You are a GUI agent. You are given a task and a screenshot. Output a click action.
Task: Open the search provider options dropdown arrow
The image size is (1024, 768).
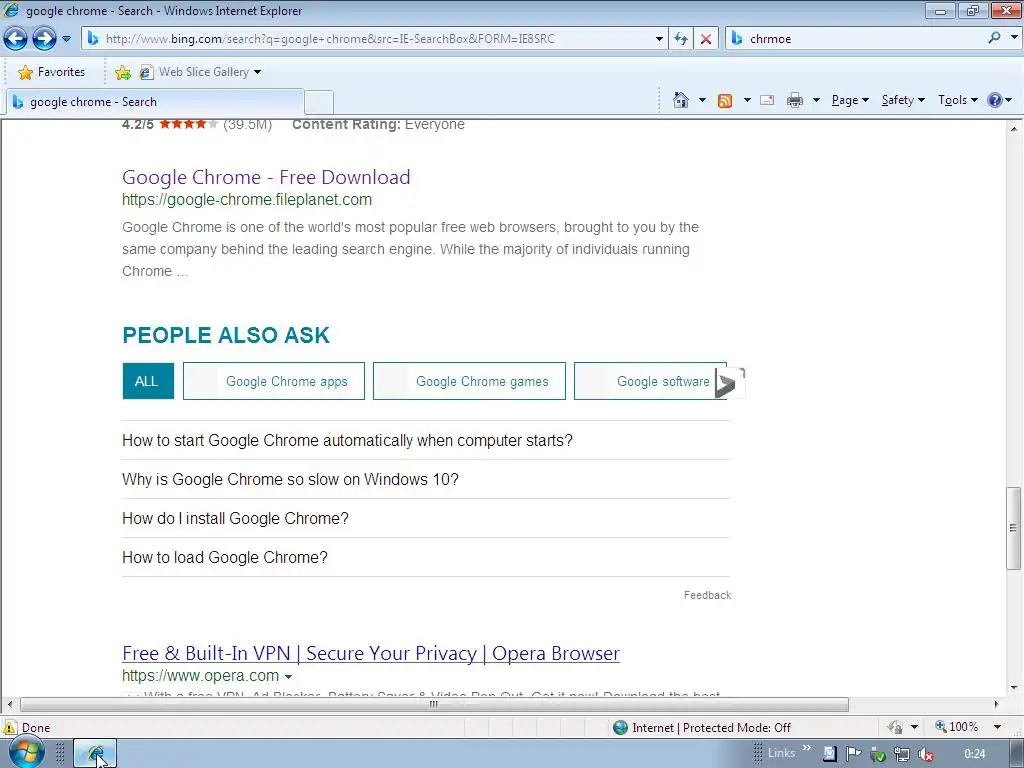[x=1014, y=38]
